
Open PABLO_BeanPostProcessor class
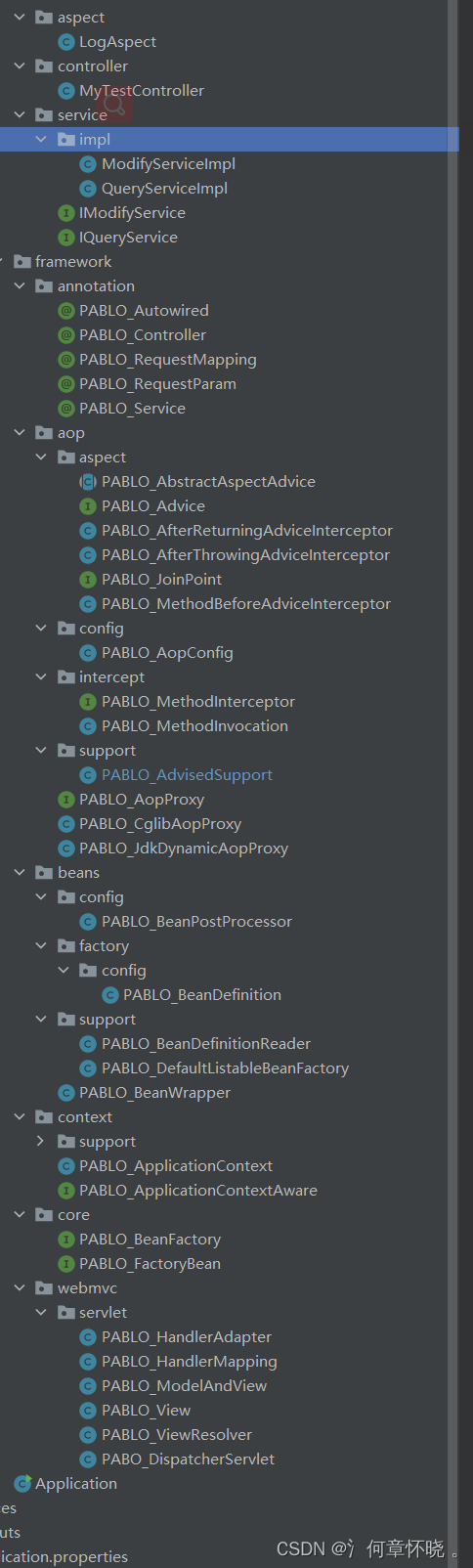coord(196,922)
